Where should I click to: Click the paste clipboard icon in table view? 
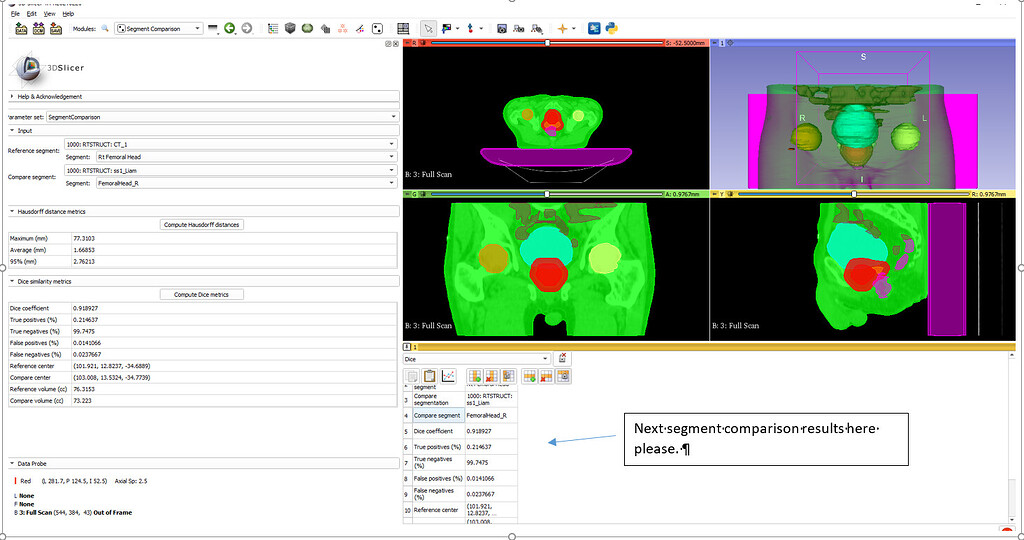tap(430, 376)
